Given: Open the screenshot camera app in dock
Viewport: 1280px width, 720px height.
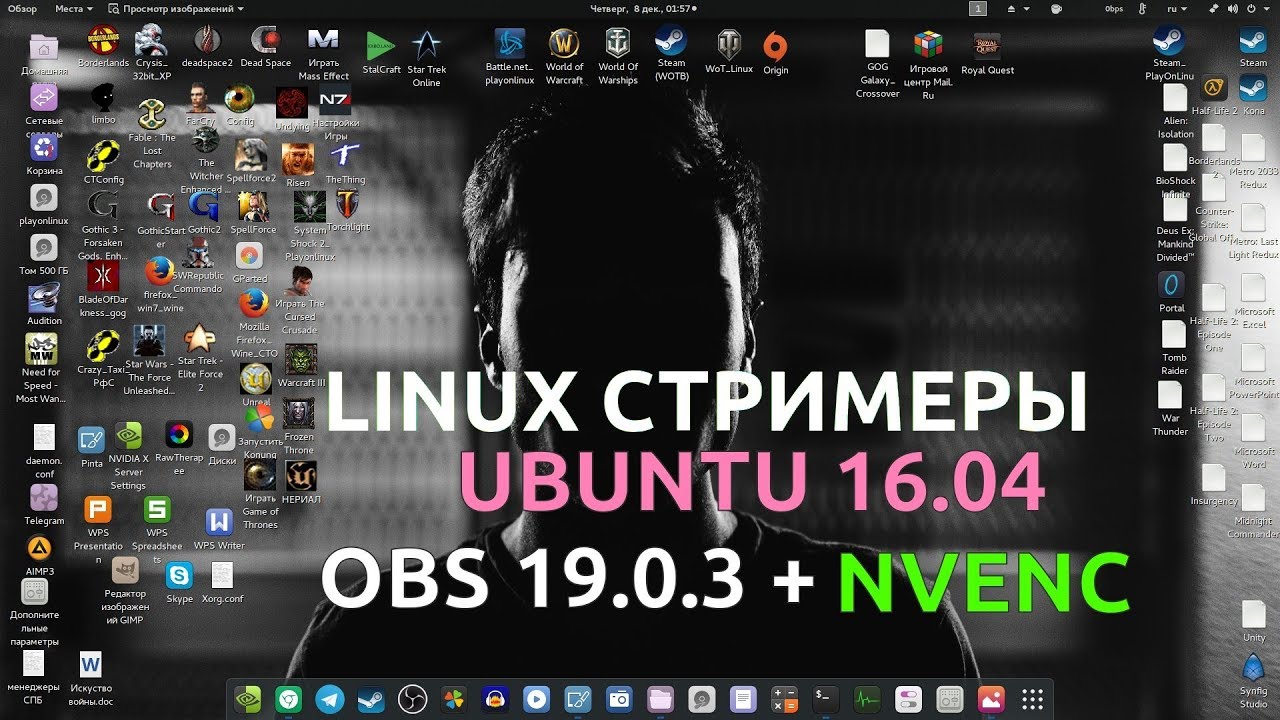Looking at the screenshot, I should [619, 699].
